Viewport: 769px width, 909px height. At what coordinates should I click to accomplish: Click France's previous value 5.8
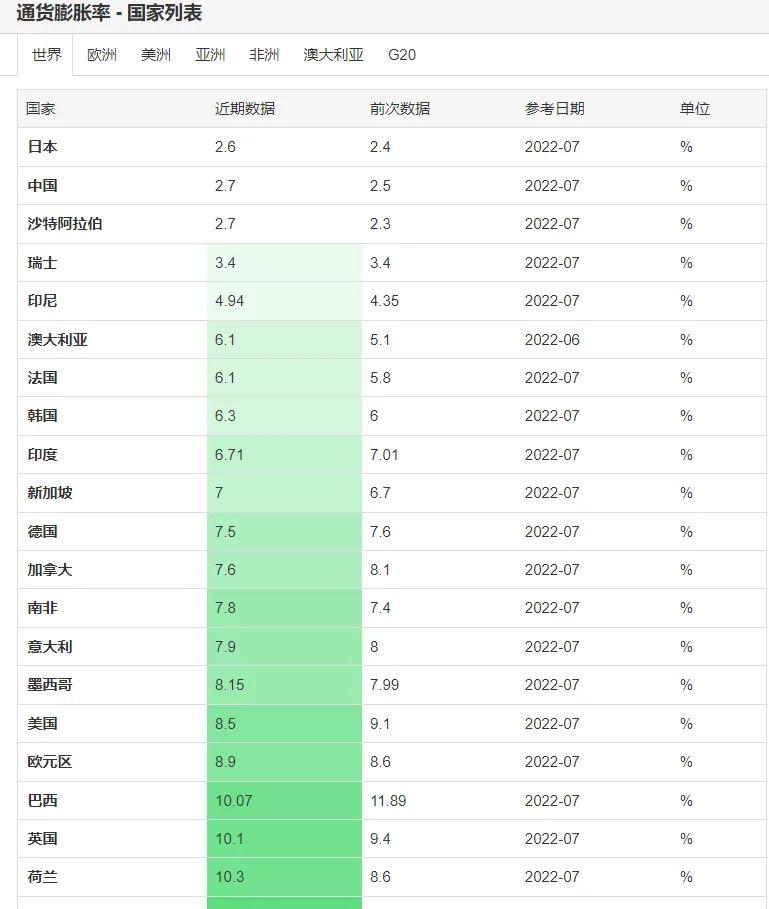click(380, 378)
